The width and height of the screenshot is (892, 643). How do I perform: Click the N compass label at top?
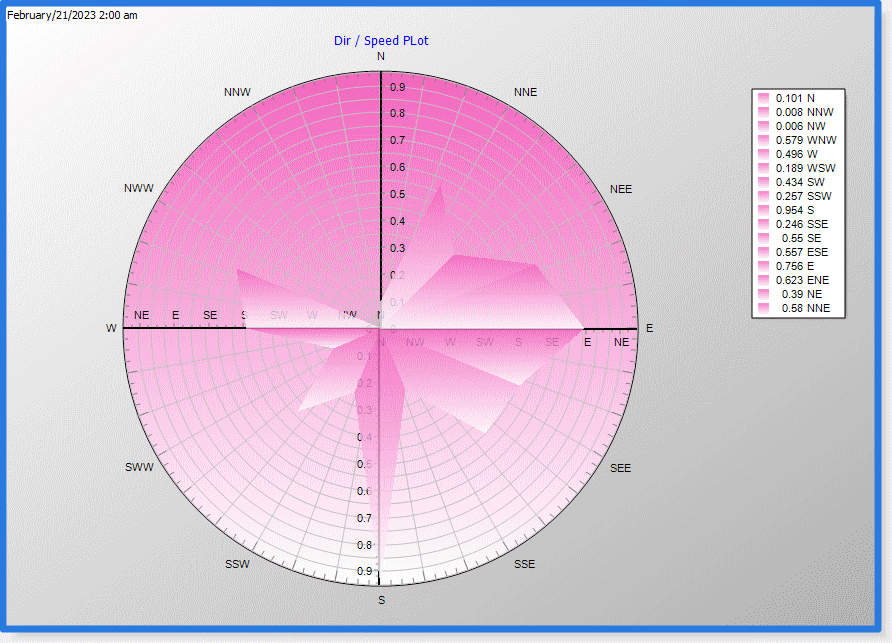pyautogui.click(x=381, y=56)
